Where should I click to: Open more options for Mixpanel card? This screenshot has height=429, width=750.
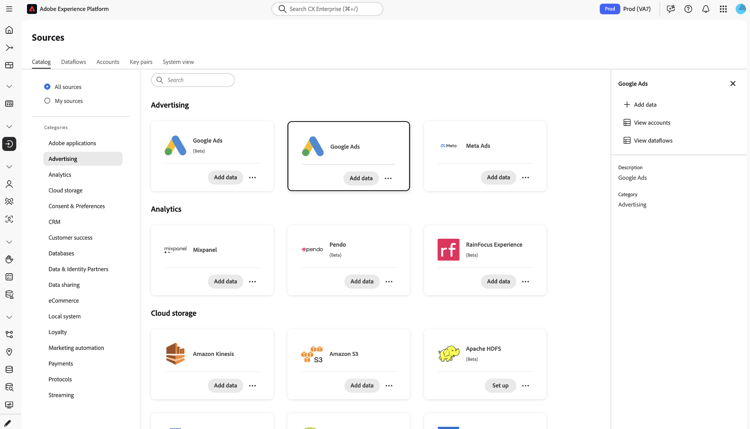point(253,282)
